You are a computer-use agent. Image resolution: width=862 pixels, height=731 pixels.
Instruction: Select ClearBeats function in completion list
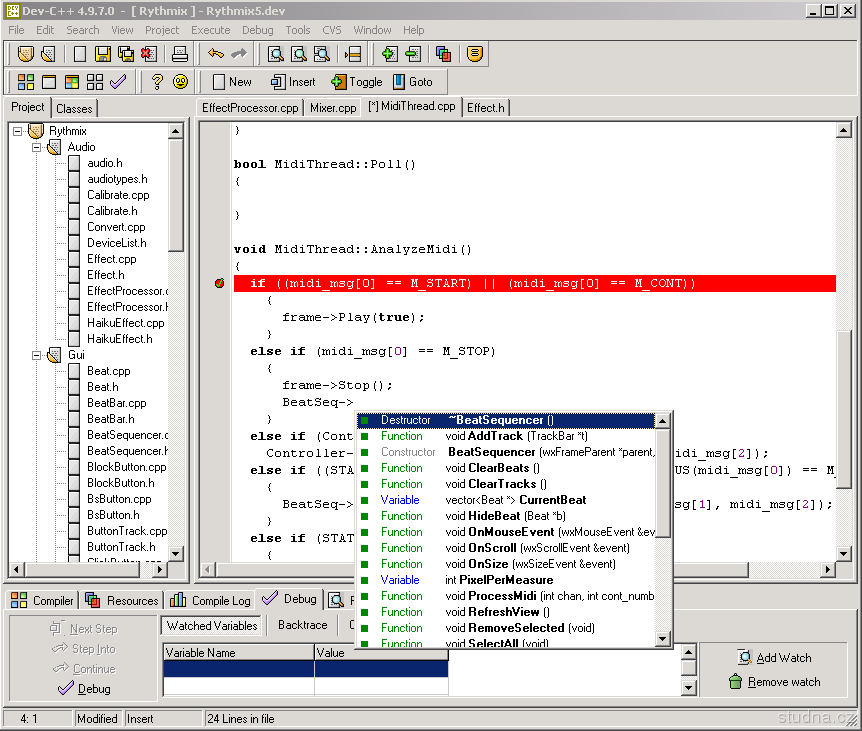point(498,468)
